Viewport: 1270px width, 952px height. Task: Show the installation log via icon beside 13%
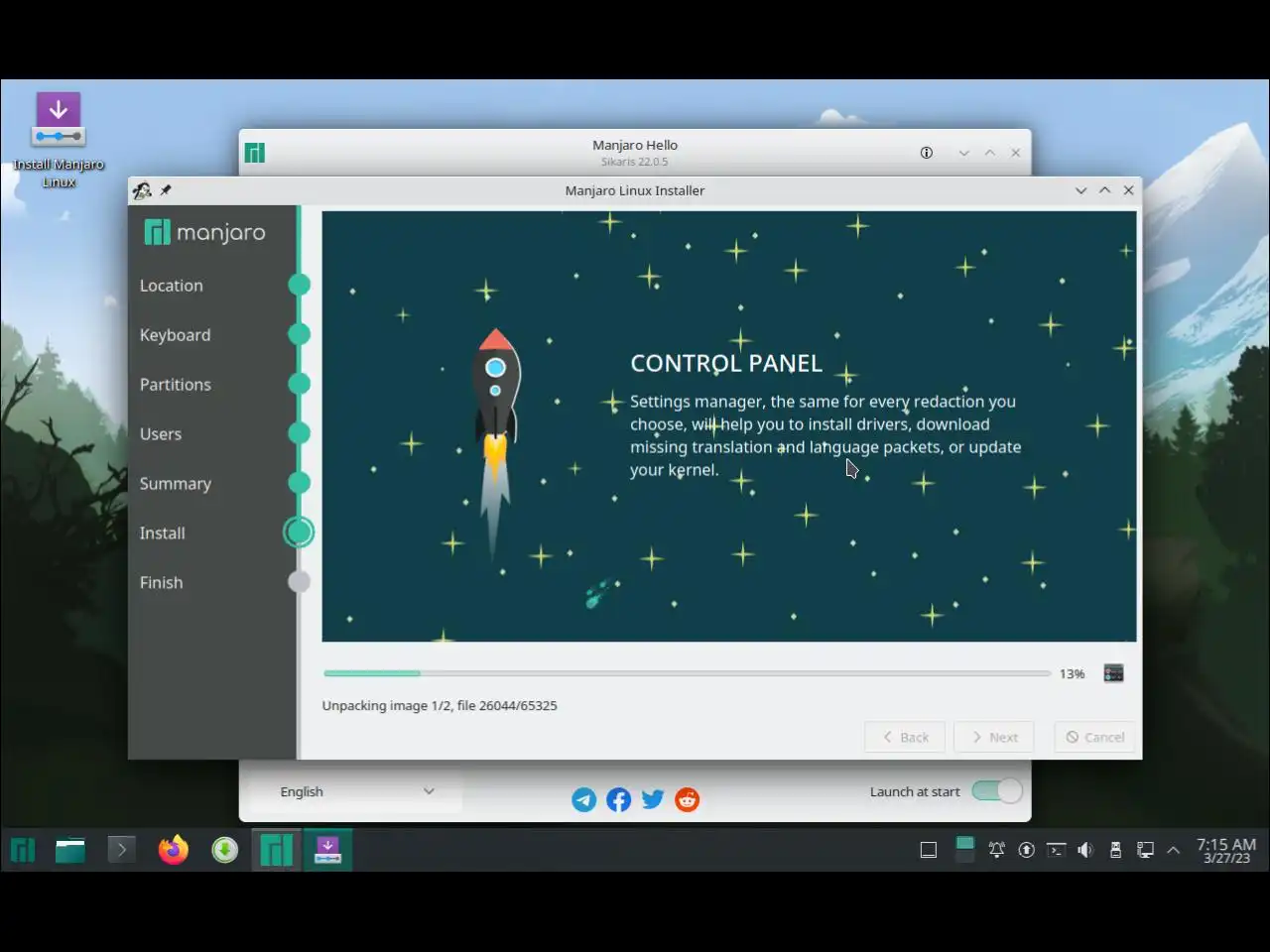pos(1113,673)
